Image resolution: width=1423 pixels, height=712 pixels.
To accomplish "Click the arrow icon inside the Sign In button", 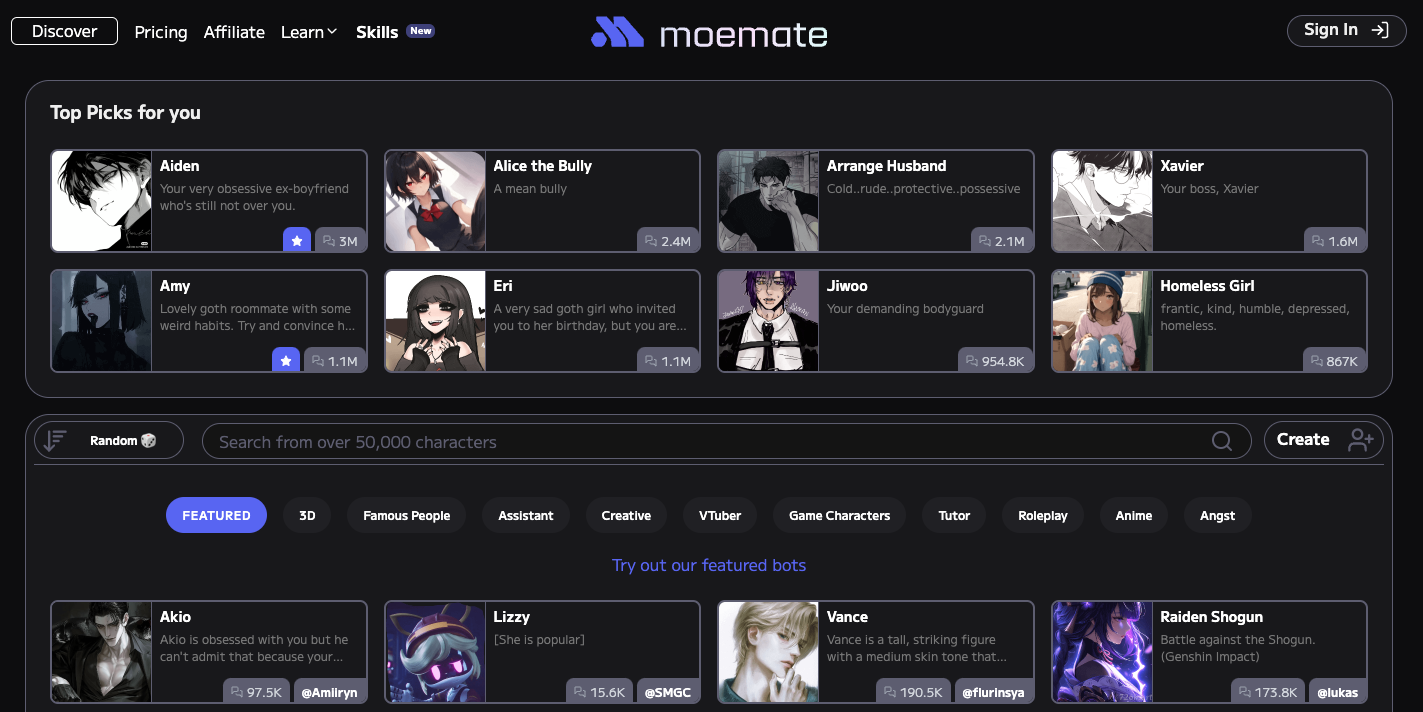I will coord(1381,31).
